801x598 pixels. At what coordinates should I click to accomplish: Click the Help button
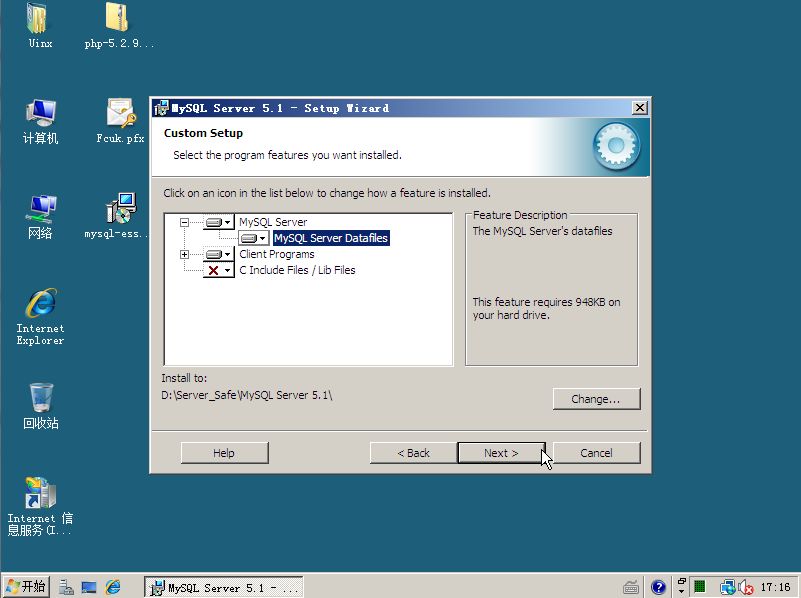(x=224, y=453)
